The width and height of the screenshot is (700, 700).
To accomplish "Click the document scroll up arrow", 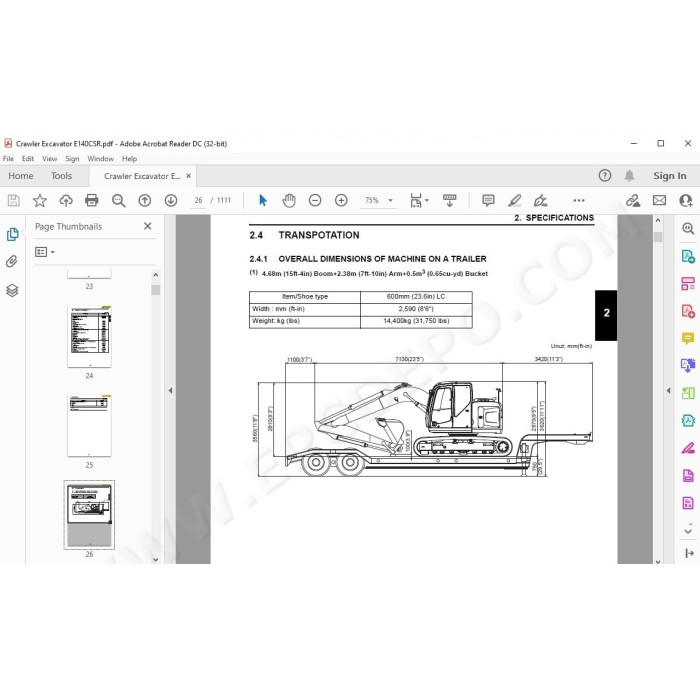I will tap(658, 220).
